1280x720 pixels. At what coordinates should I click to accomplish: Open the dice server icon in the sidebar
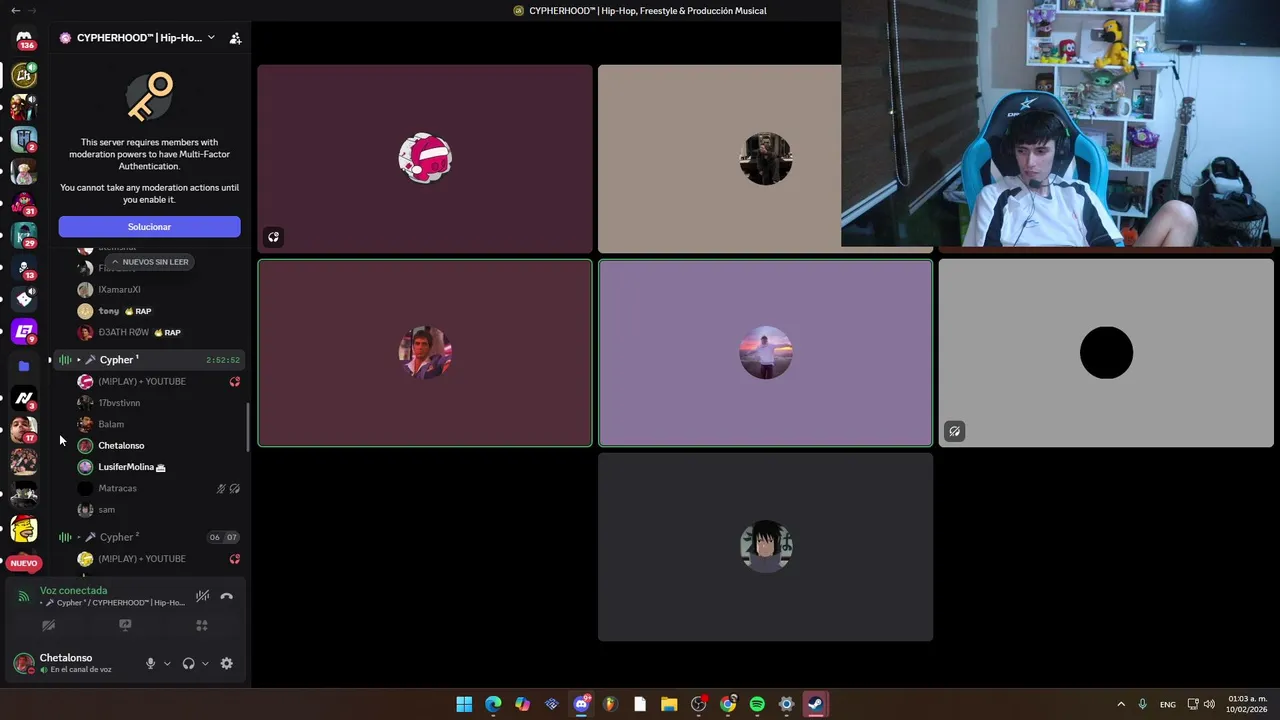pos(24,298)
